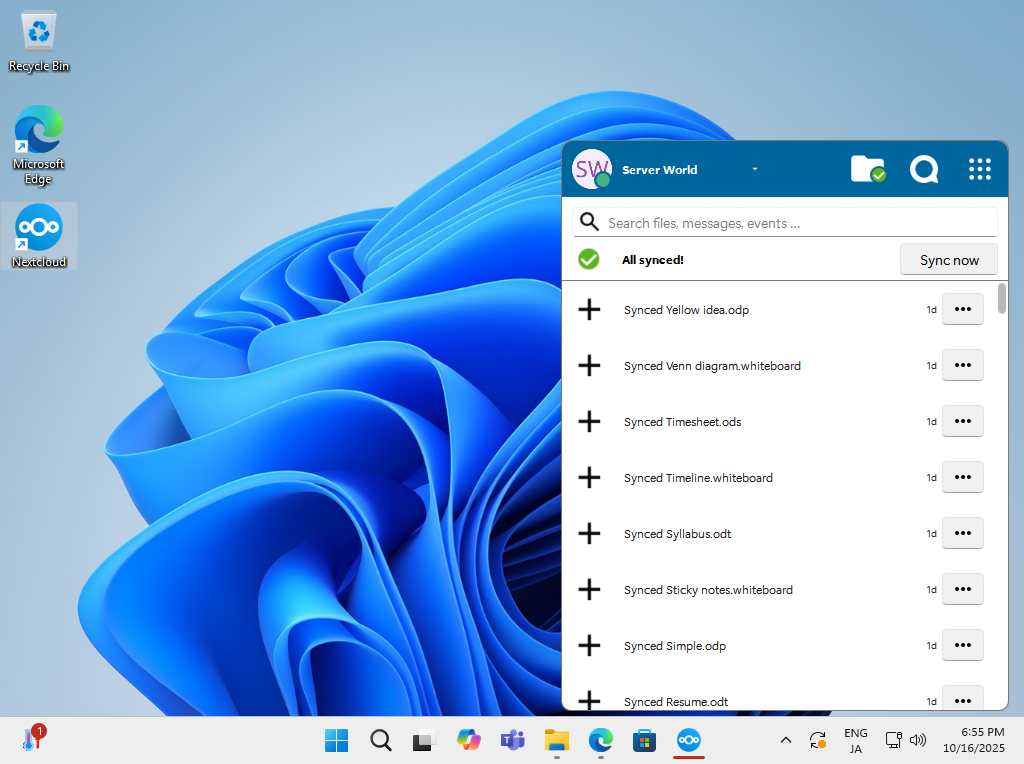Open more options for Venn diagram.whiteboard

[963, 365]
